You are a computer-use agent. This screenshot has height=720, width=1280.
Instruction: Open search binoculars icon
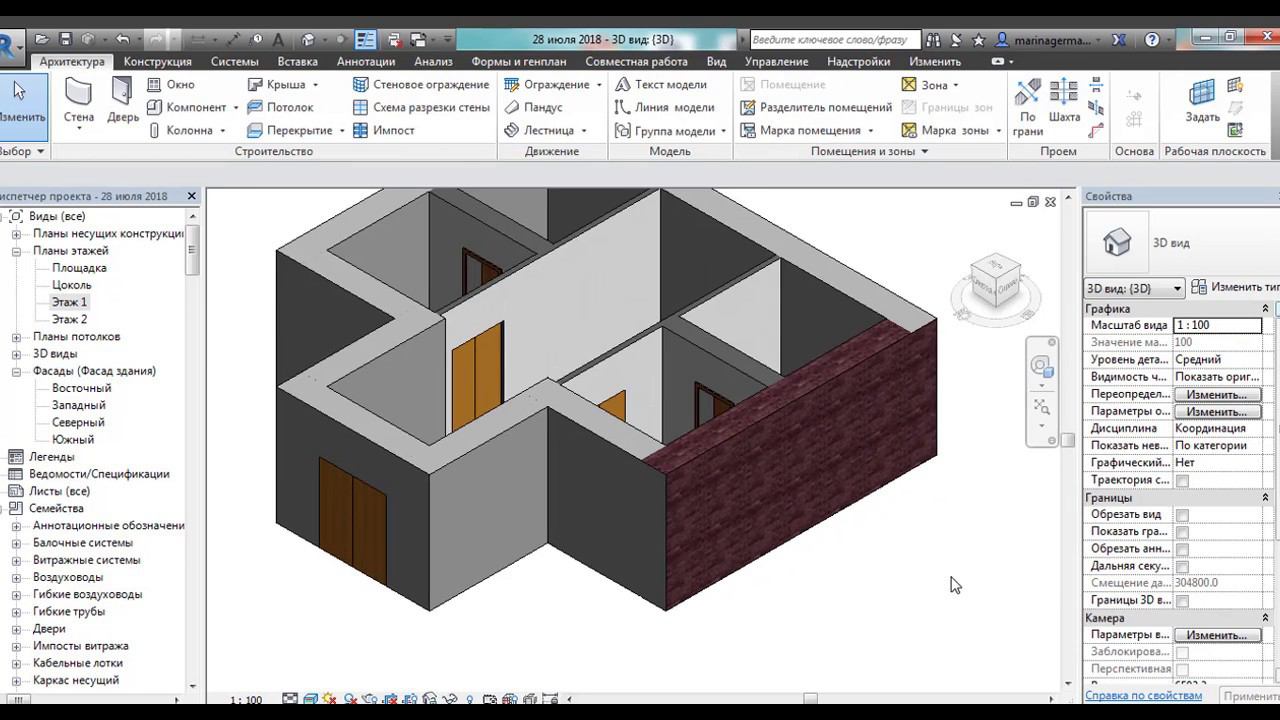[933, 40]
